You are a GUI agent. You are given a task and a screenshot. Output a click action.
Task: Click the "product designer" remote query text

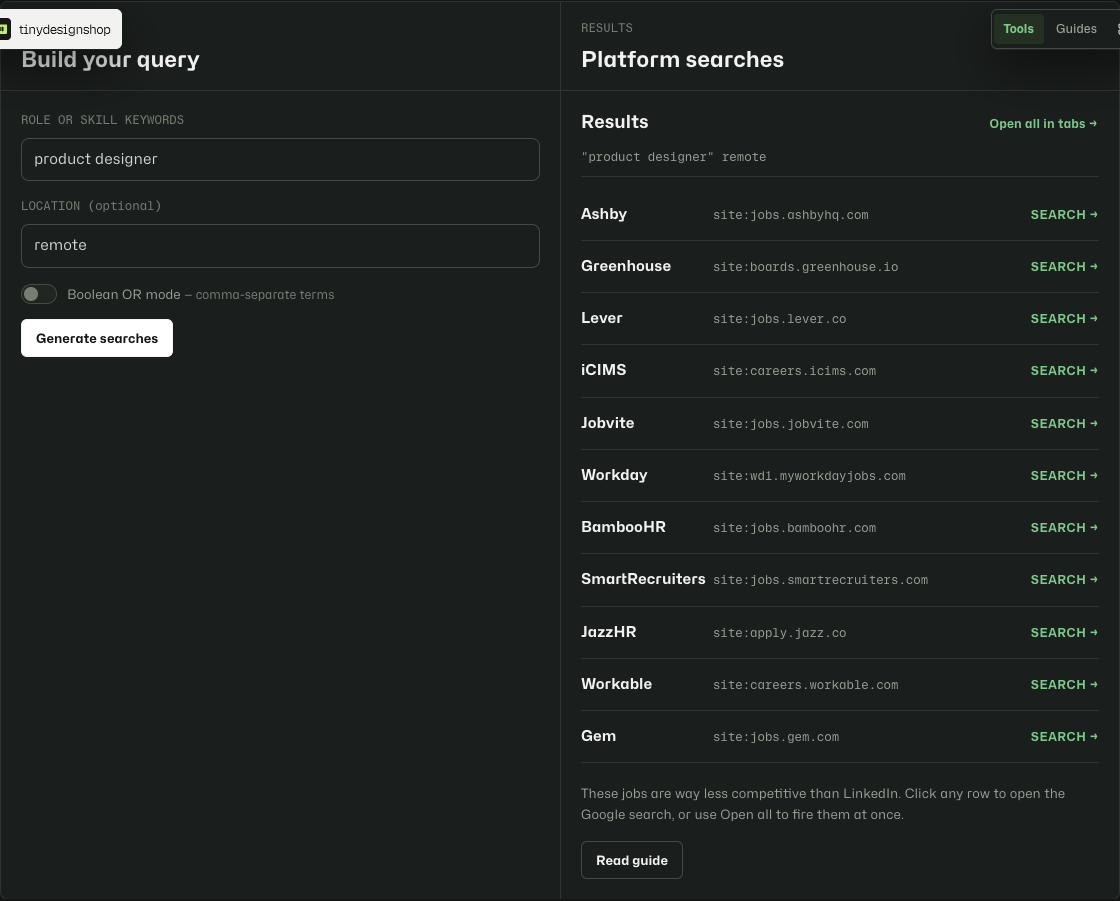[674, 157]
